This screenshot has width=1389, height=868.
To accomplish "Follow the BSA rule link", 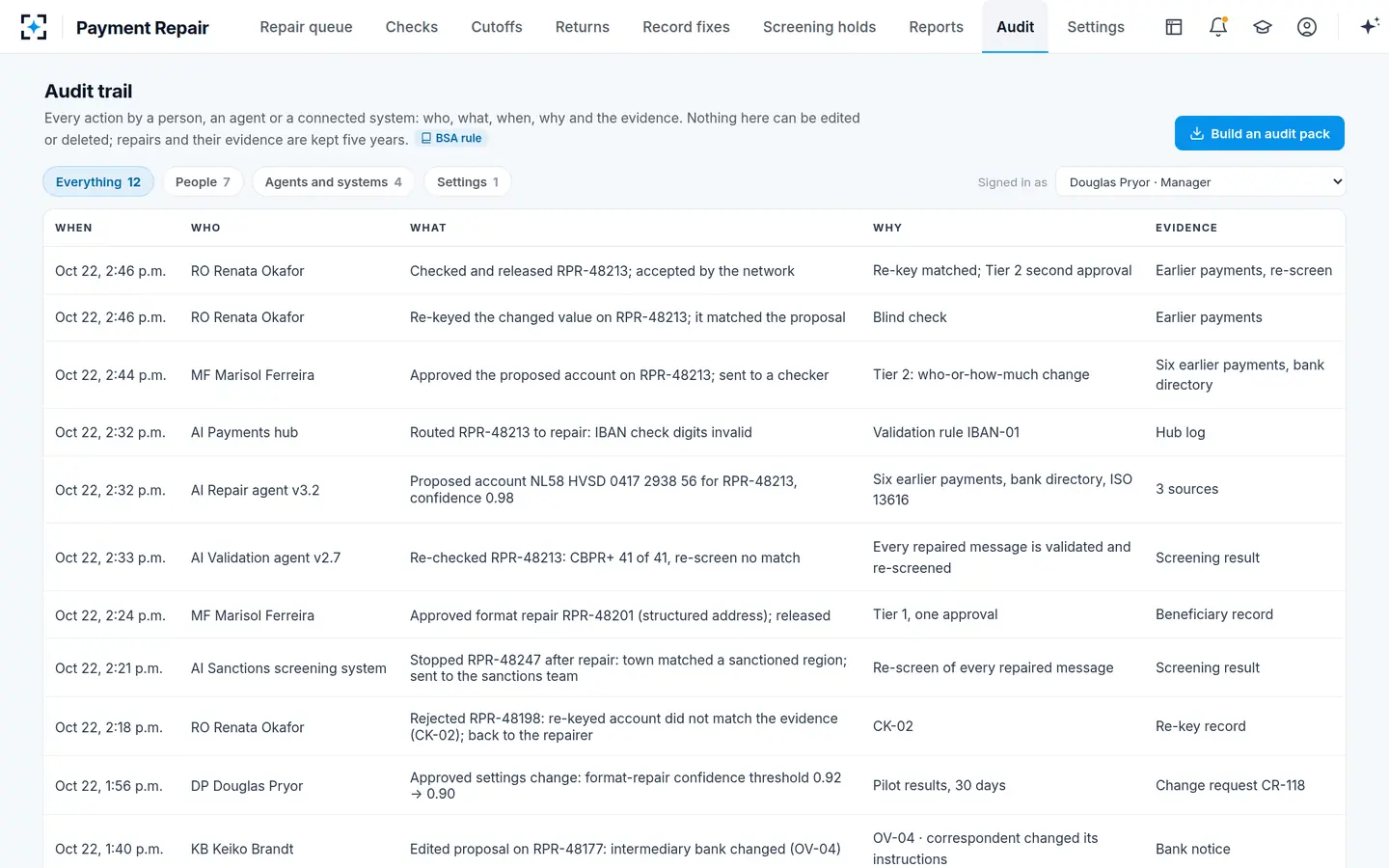I will tap(451, 139).
